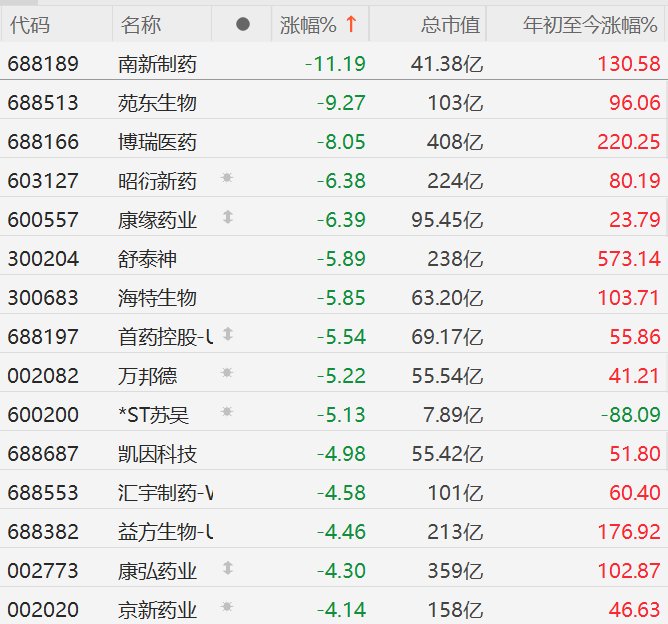Select the *ST苏吴 stock name
The image size is (668, 624).
[153, 415]
